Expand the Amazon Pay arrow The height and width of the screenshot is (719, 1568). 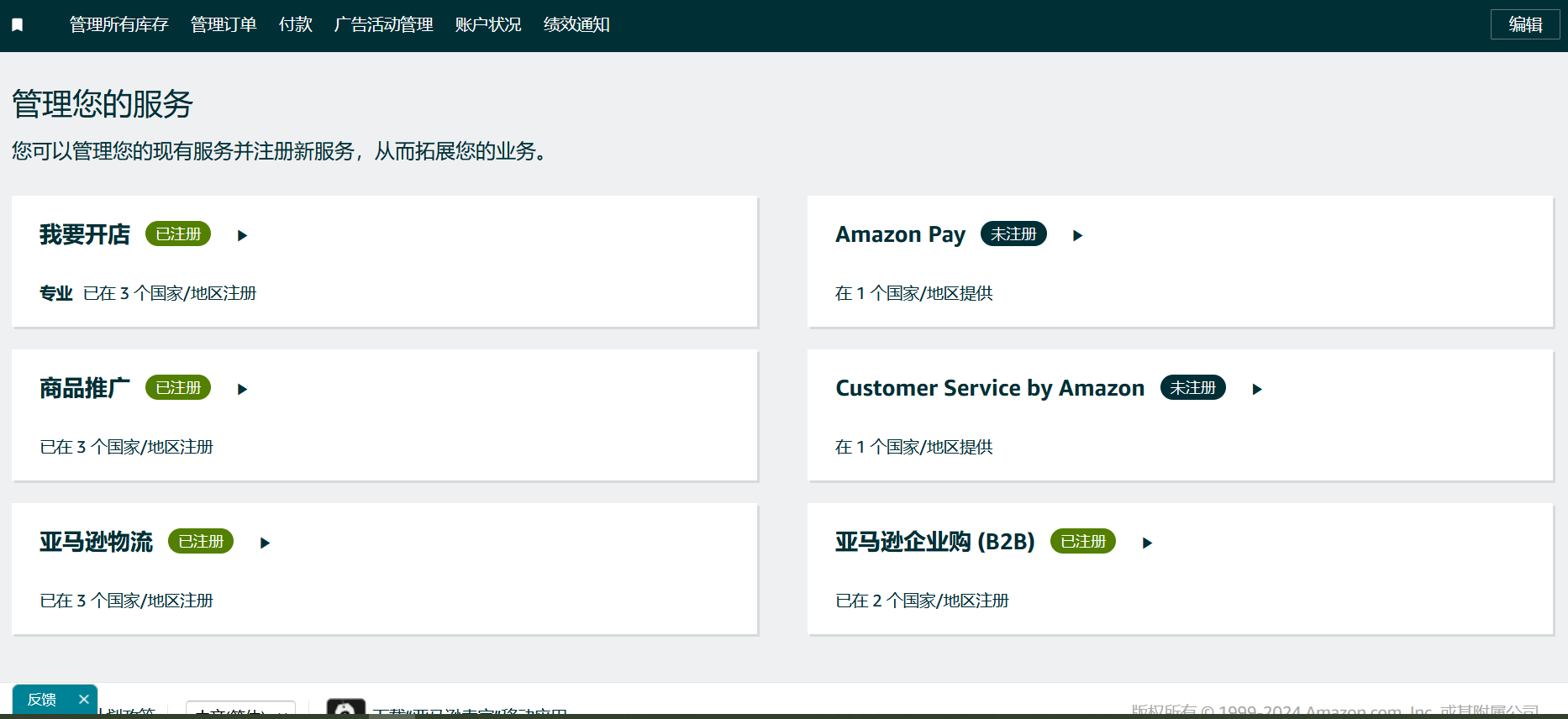point(1077,235)
